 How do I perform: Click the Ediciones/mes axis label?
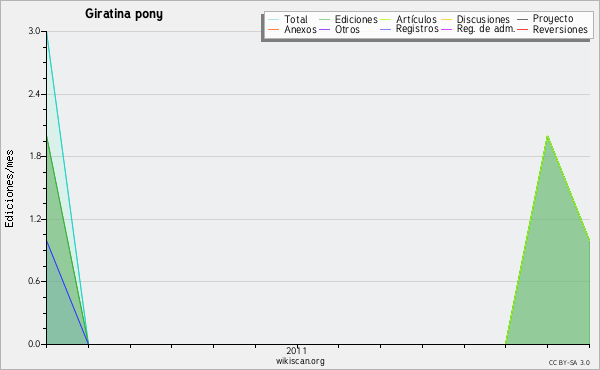coord(9,189)
